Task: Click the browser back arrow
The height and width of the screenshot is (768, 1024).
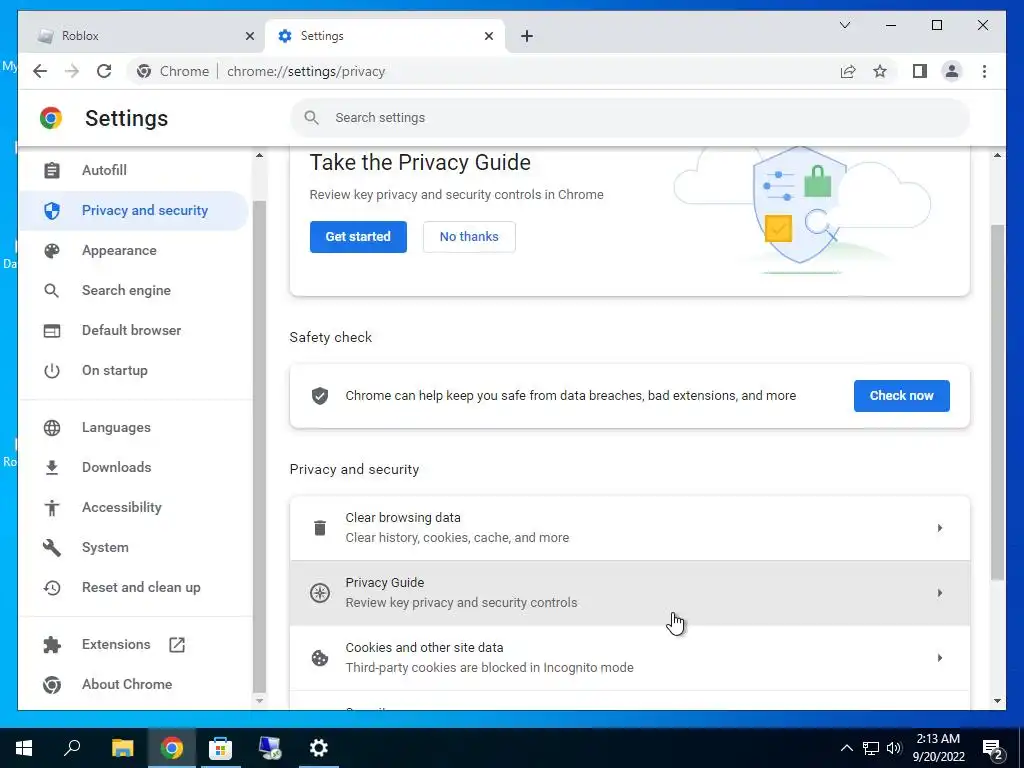Action: tap(40, 71)
